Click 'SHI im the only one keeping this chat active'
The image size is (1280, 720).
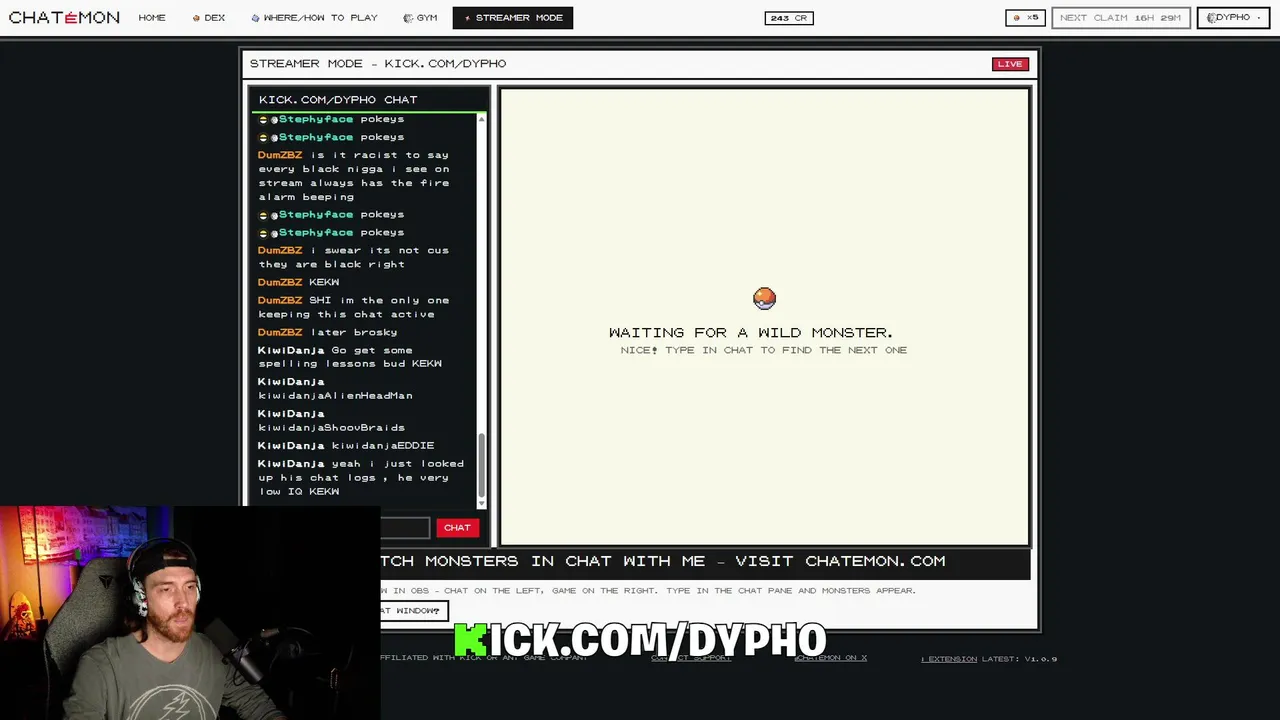tap(353, 307)
